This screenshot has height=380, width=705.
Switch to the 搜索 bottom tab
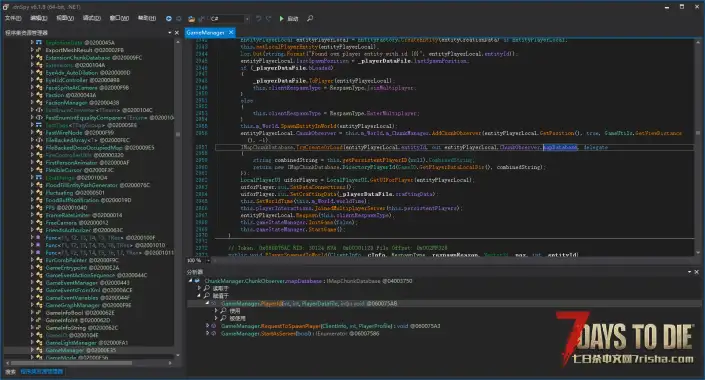tap(10, 371)
